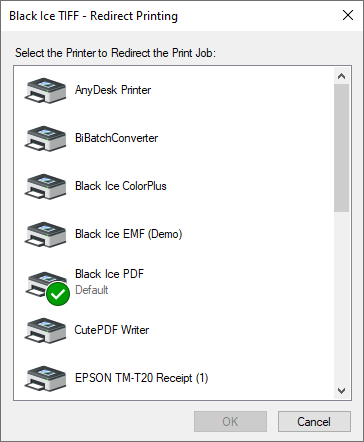Choose the Black Ice ColorPlus printer icon
Image resolution: width=364 pixels, height=442 pixels.
(x=45, y=186)
